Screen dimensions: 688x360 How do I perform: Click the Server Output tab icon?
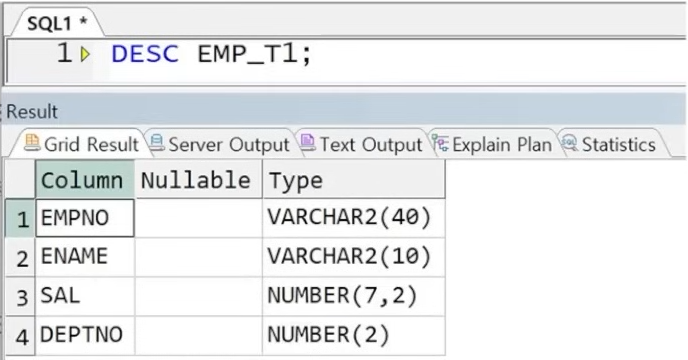coord(157,143)
